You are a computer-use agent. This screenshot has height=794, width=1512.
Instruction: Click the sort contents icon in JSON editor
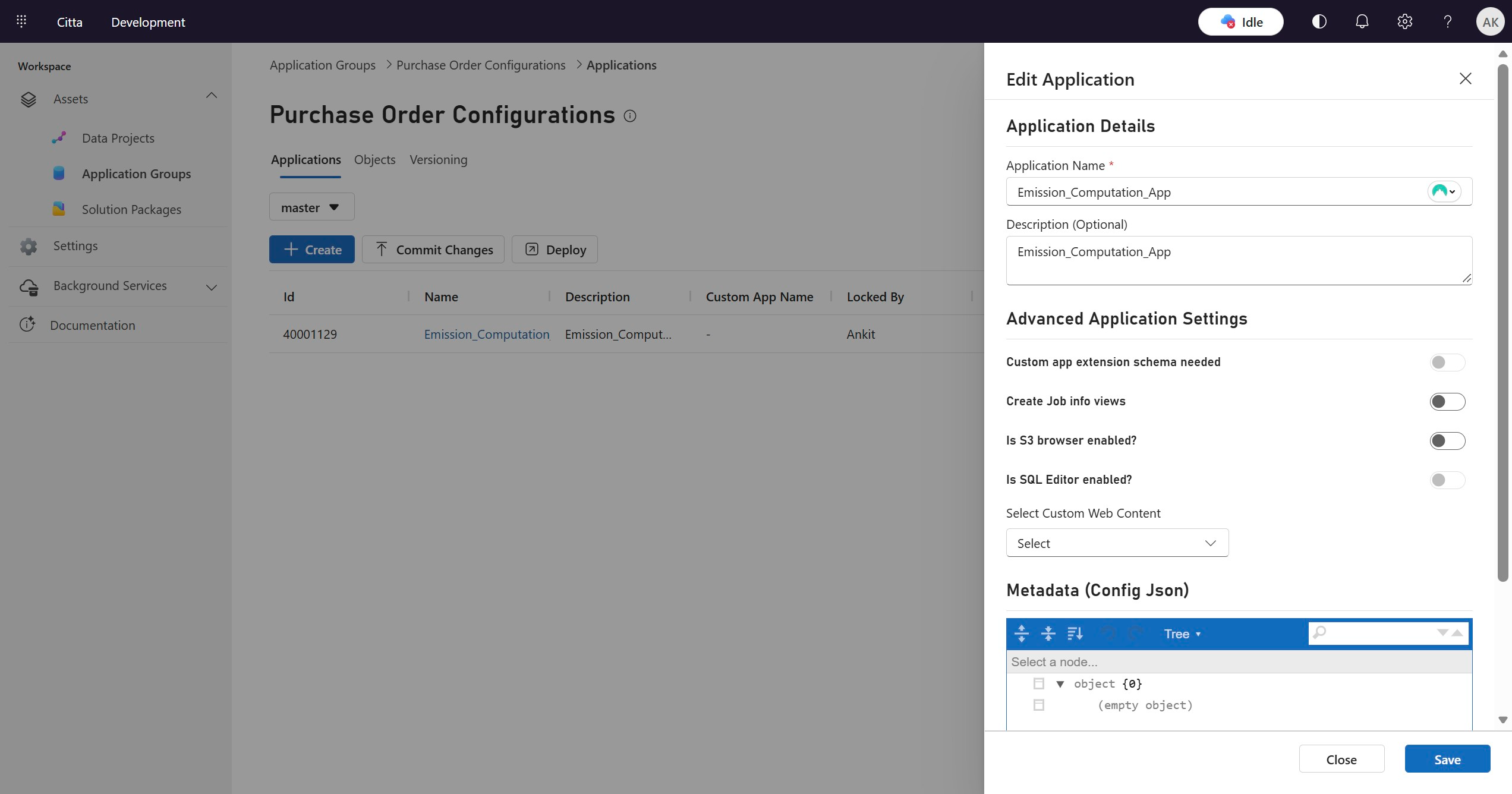(x=1075, y=634)
